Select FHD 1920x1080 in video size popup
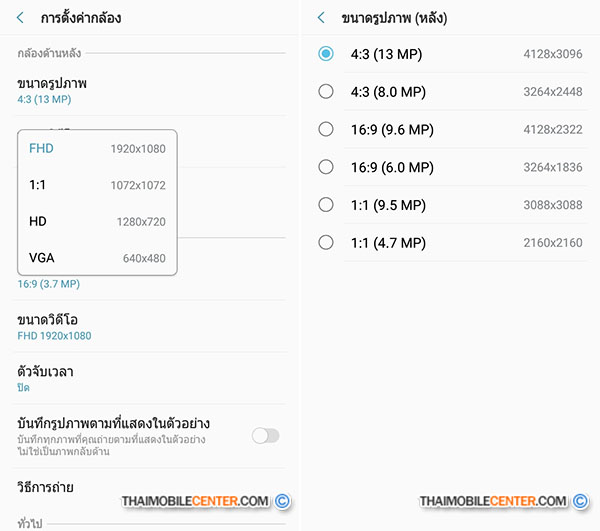 point(97,148)
